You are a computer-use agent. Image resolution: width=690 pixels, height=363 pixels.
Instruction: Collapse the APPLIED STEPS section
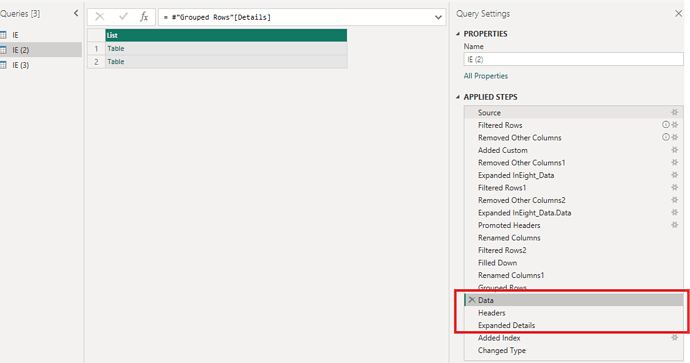(x=458, y=97)
